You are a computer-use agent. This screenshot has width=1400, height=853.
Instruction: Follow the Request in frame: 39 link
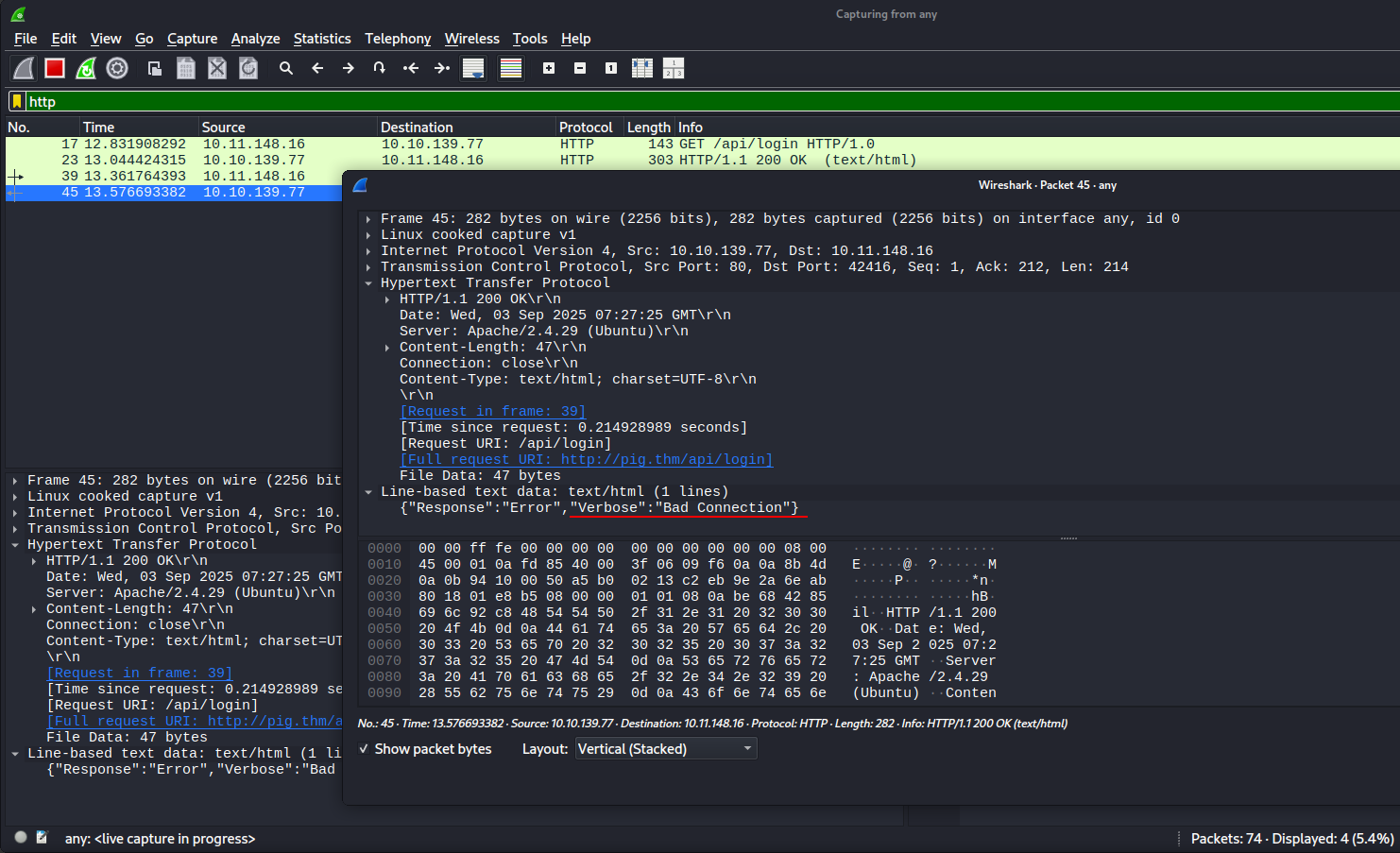click(x=492, y=412)
